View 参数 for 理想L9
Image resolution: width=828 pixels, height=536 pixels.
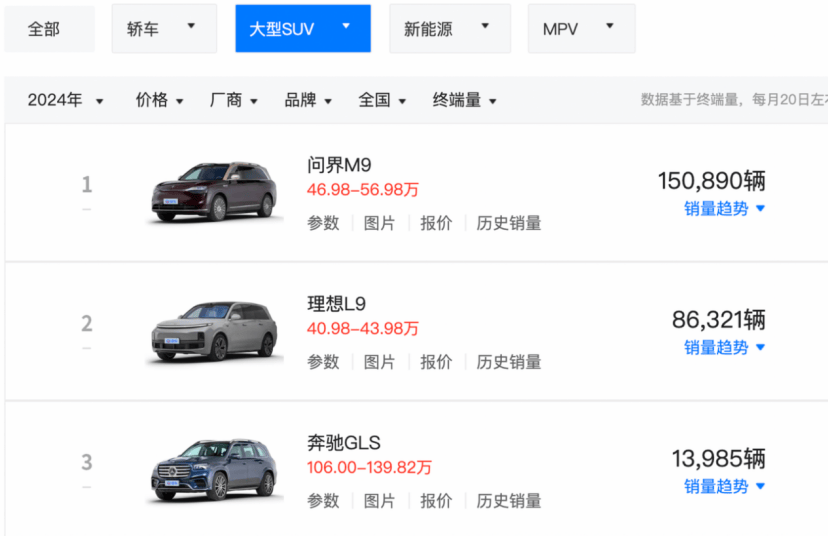(x=323, y=362)
